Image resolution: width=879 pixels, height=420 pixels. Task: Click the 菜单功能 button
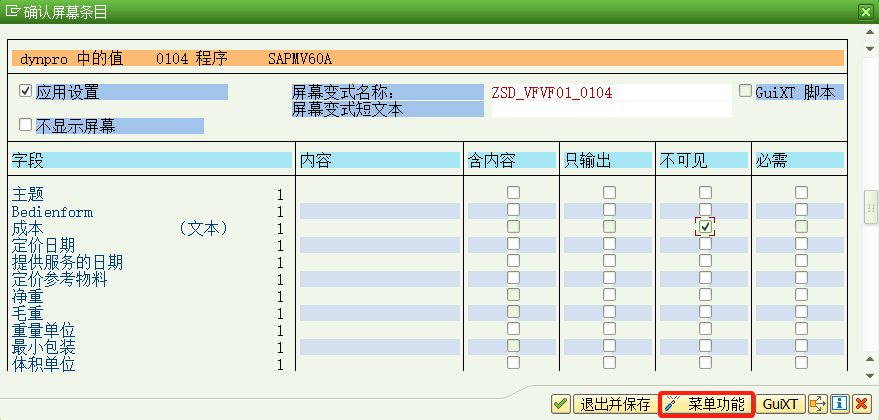[707, 404]
